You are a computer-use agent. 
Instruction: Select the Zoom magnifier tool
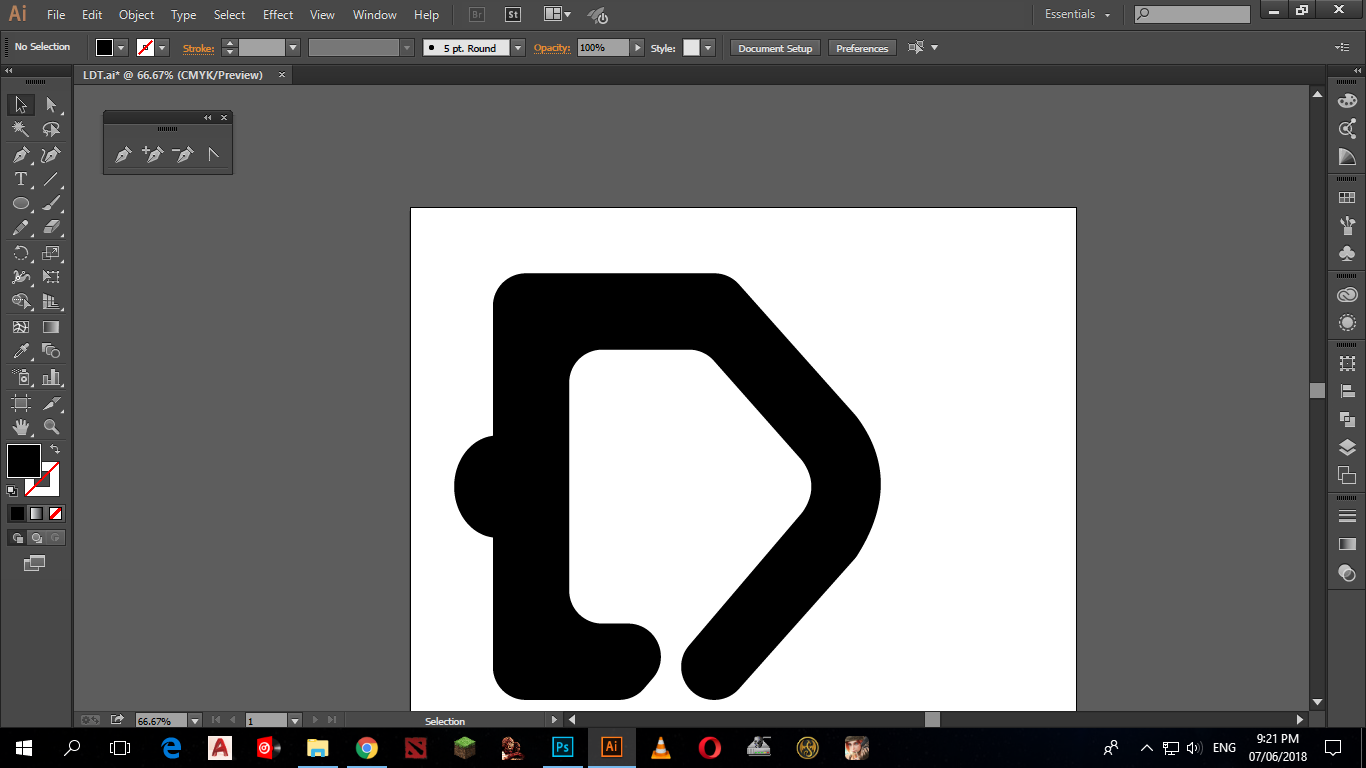click(x=51, y=427)
